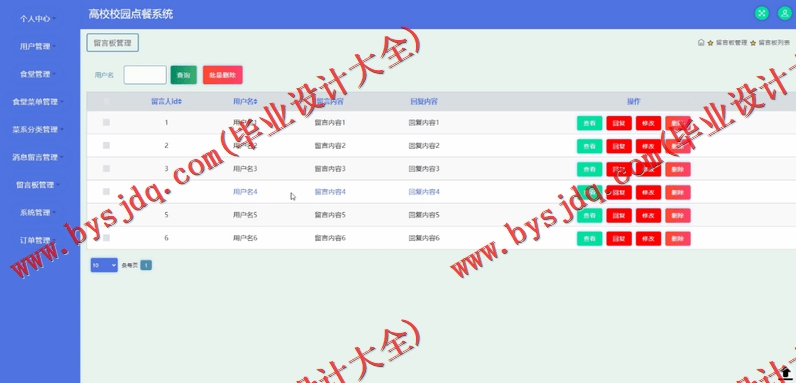Viewport: 796px width, 383px height.
Task: Expand 个人中心 sidebar menu
Action: point(37,19)
